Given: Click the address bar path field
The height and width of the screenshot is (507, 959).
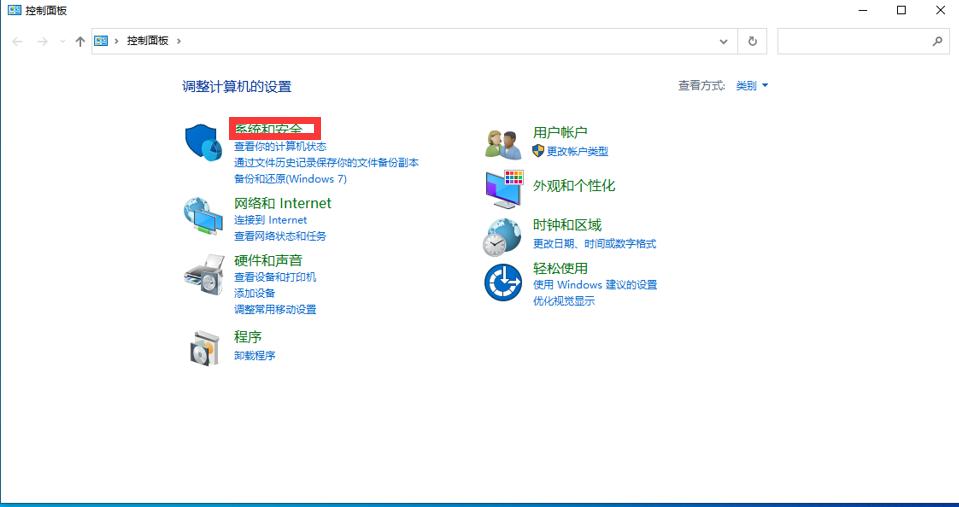Looking at the screenshot, I should pos(414,41).
